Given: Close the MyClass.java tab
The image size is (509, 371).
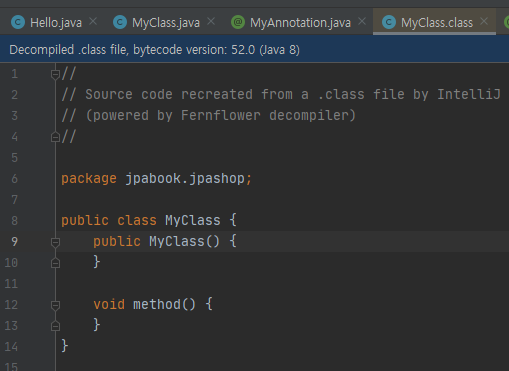Looking at the screenshot, I should tap(211, 22).
